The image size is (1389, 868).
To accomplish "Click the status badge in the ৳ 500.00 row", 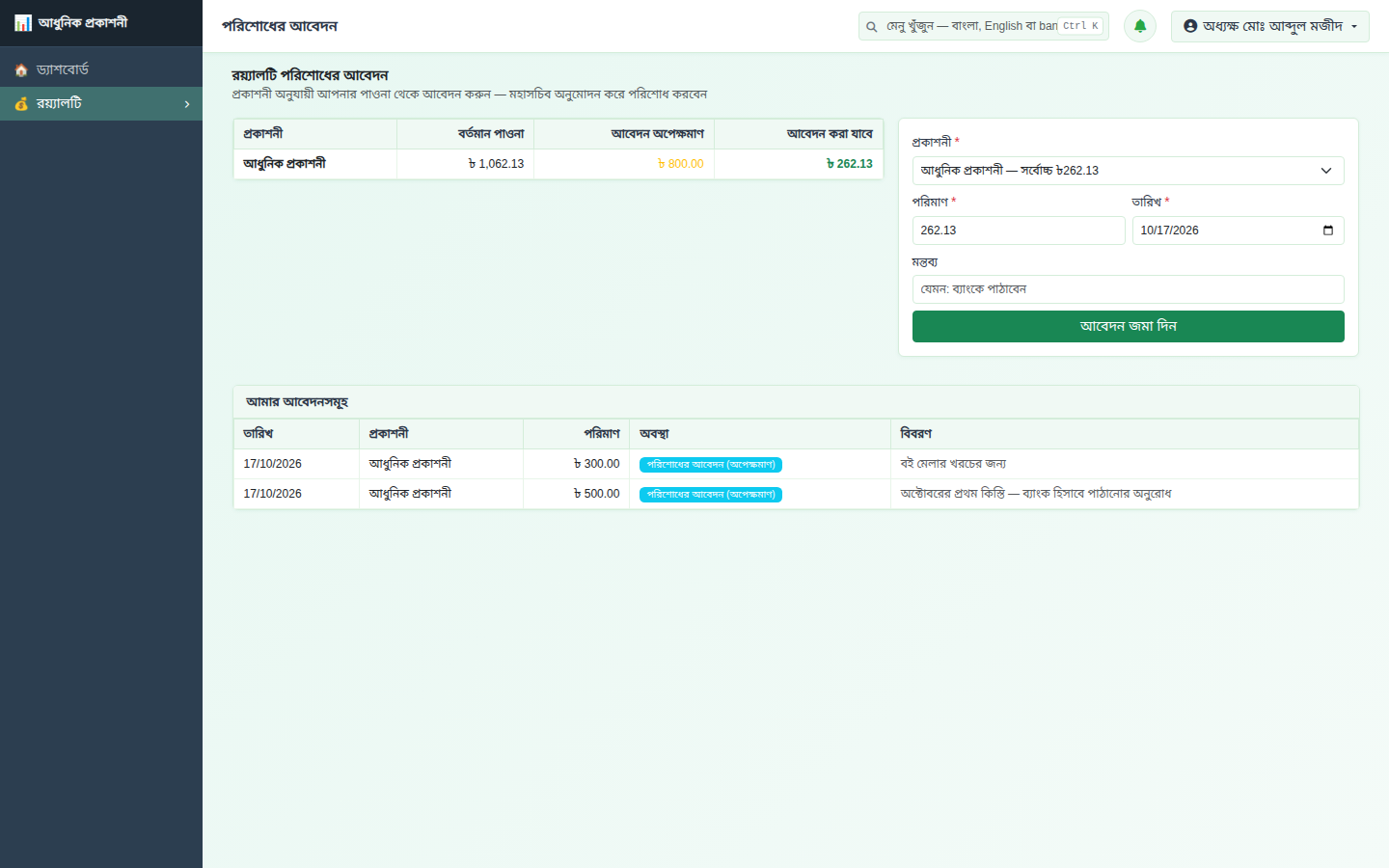I will [x=711, y=495].
